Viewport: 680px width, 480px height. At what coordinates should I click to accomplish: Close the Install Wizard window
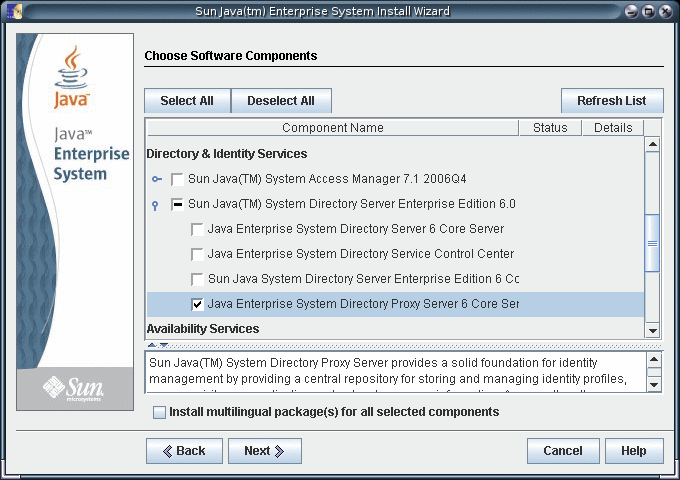[665, 12]
